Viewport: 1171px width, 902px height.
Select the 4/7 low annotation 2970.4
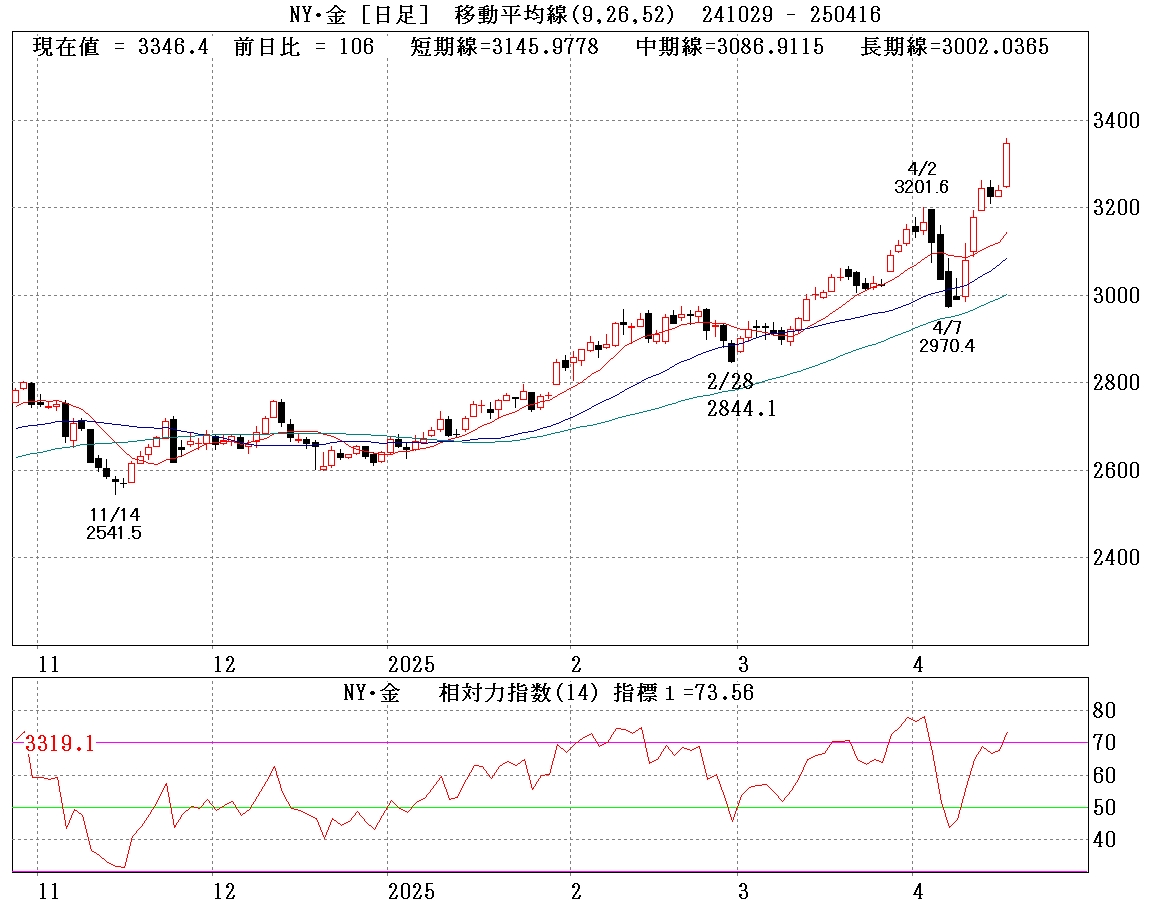pyautogui.click(x=946, y=345)
